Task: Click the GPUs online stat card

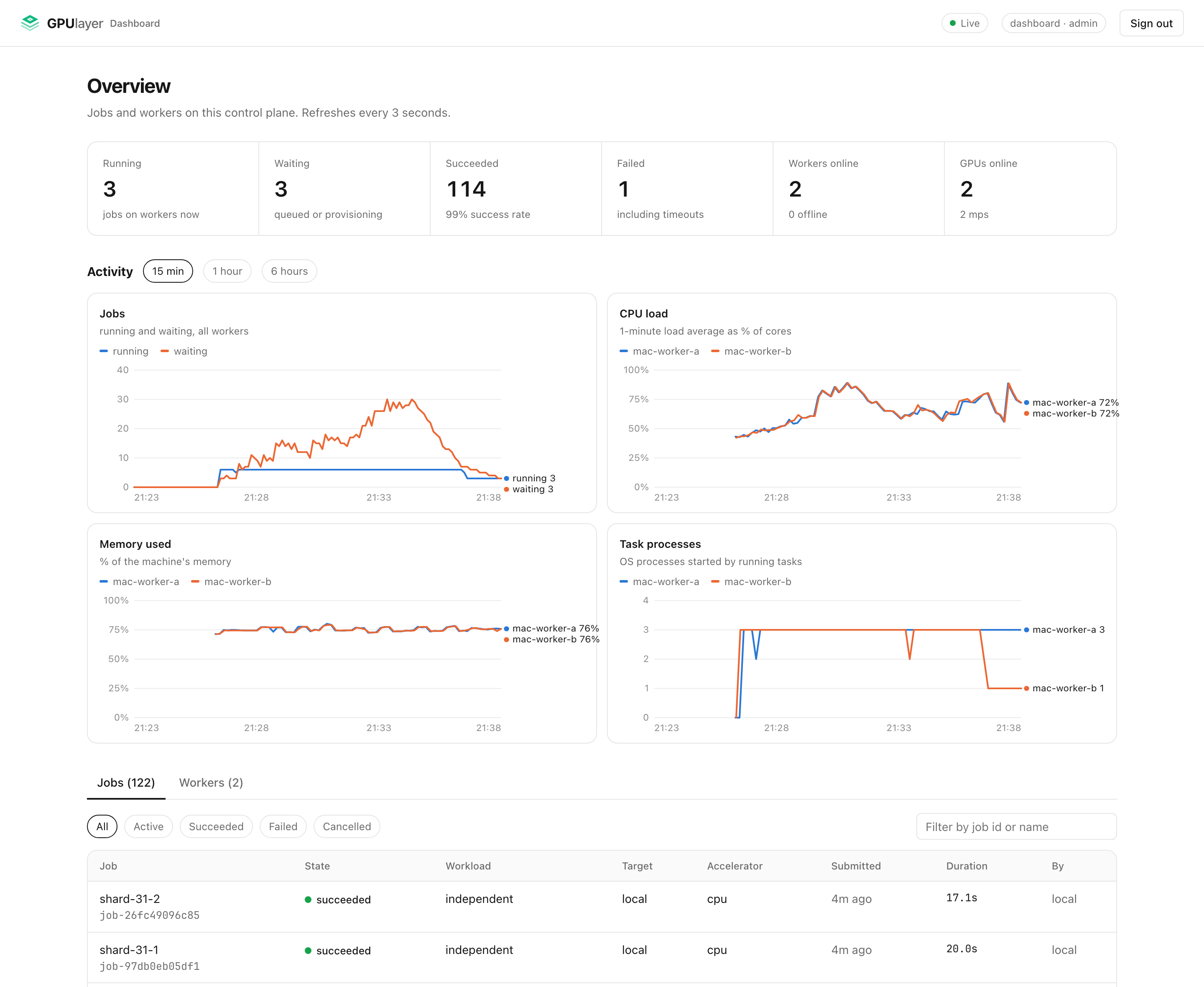Action: pos(1030,189)
